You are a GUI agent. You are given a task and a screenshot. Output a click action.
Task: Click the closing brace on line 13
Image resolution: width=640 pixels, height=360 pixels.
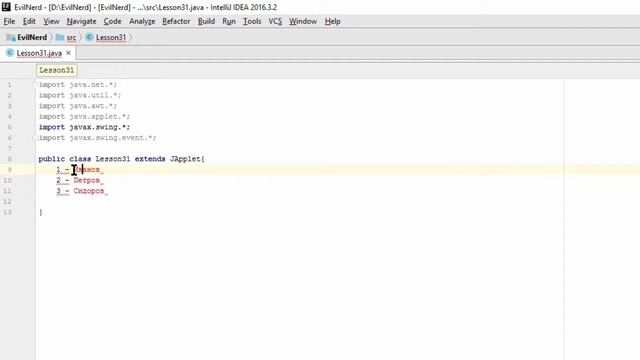[41, 212]
